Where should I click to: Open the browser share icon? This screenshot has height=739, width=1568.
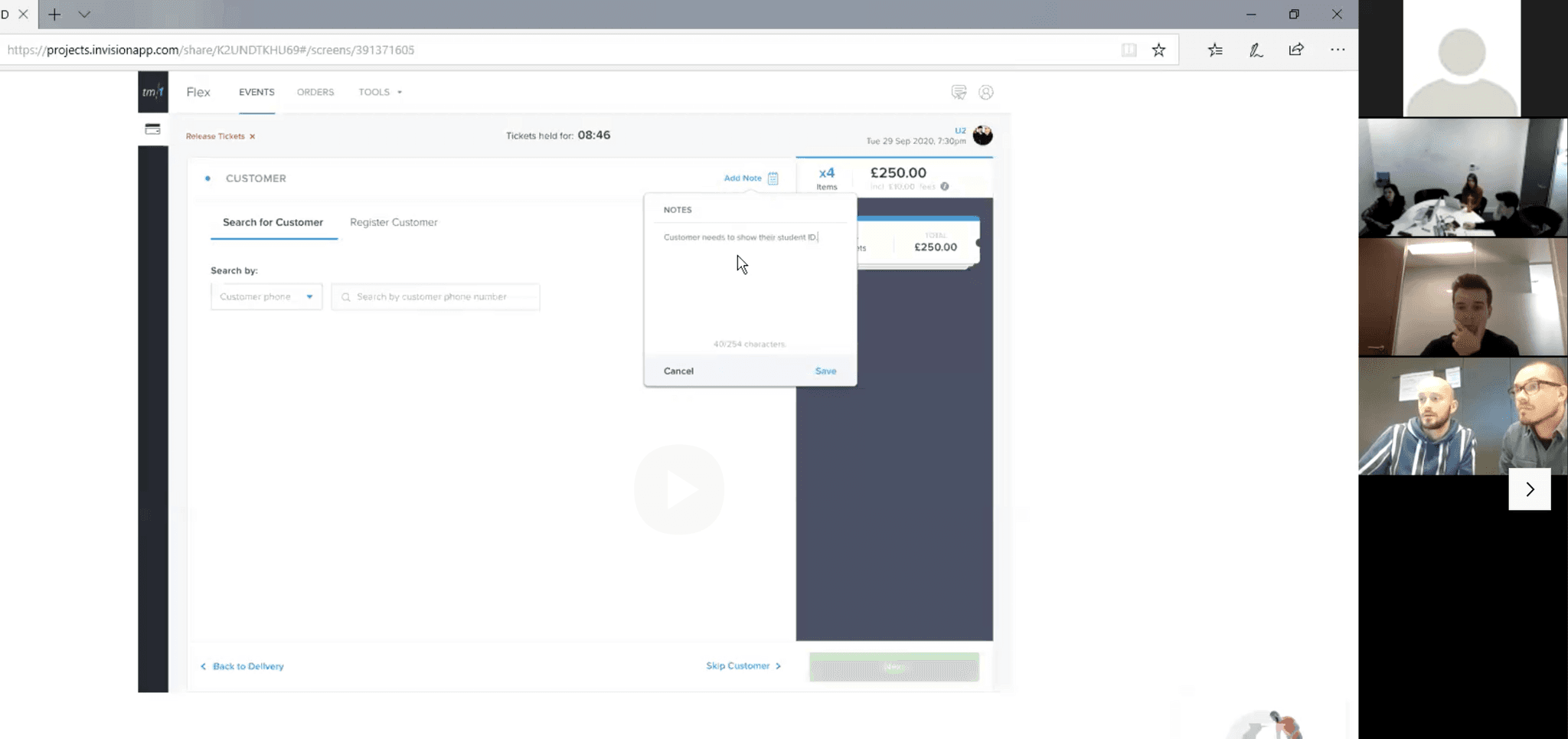coord(1296,50)
